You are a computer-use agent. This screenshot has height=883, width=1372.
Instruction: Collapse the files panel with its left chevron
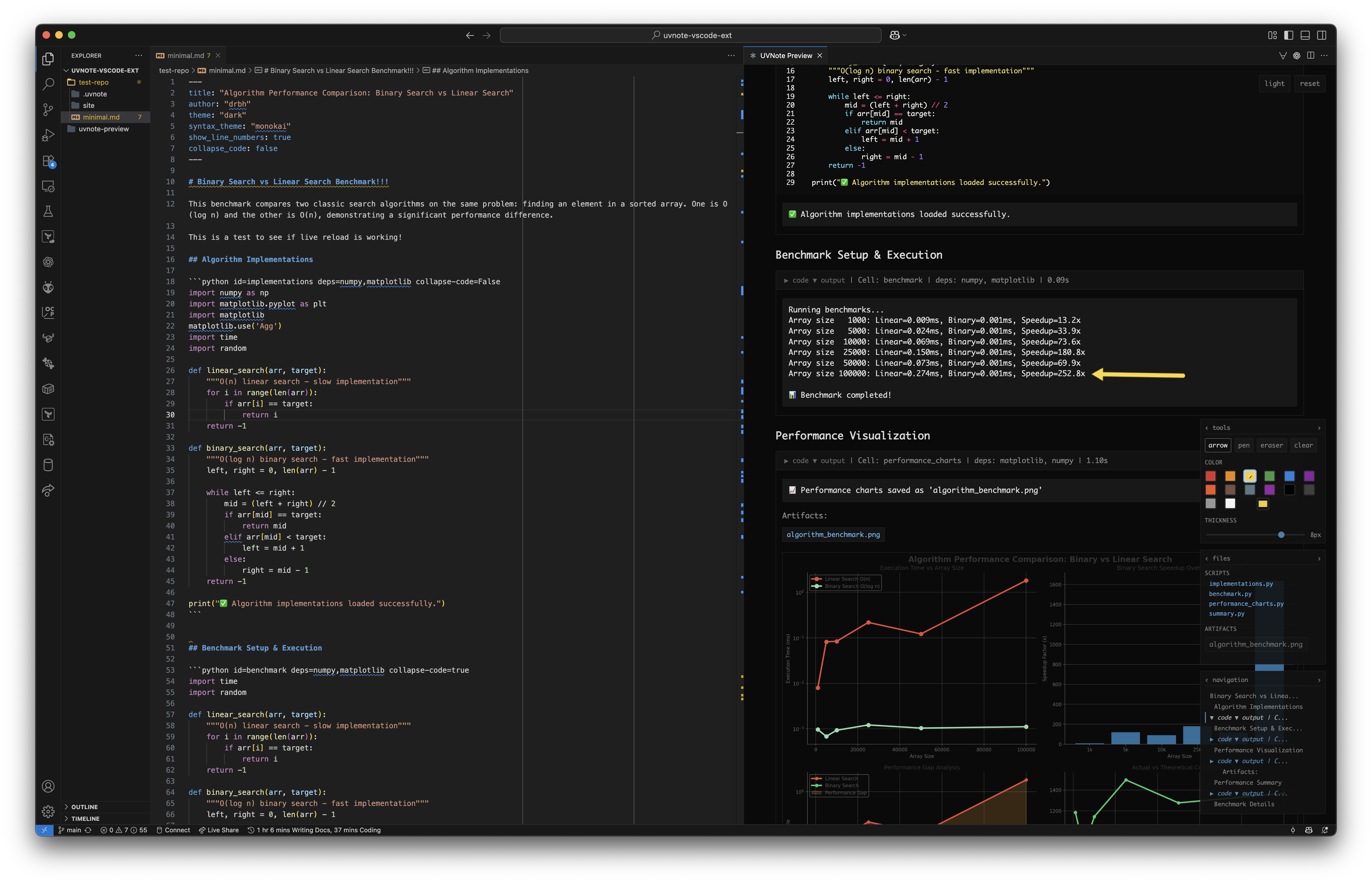[x=1207, y=559]
